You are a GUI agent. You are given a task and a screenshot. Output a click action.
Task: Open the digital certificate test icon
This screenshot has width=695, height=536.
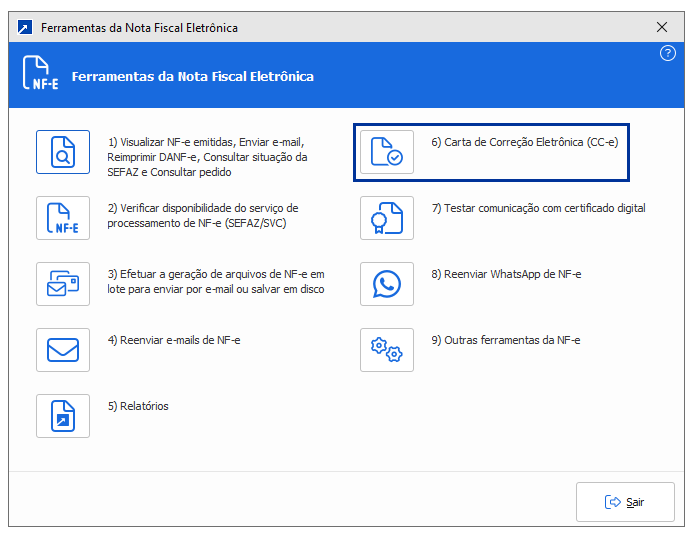coord(387,218)
